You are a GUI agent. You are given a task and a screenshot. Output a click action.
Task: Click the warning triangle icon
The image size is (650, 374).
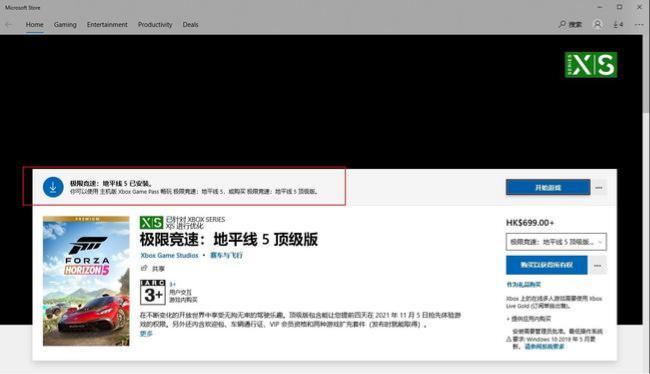[x=509, y=339]
